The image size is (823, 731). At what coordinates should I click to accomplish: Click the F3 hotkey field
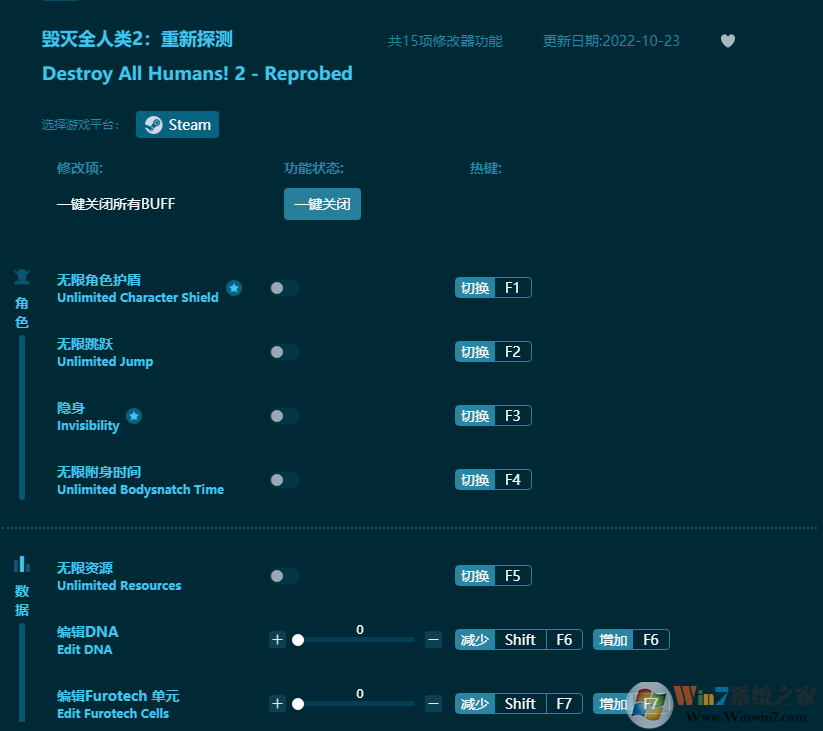tap(513, 416)
